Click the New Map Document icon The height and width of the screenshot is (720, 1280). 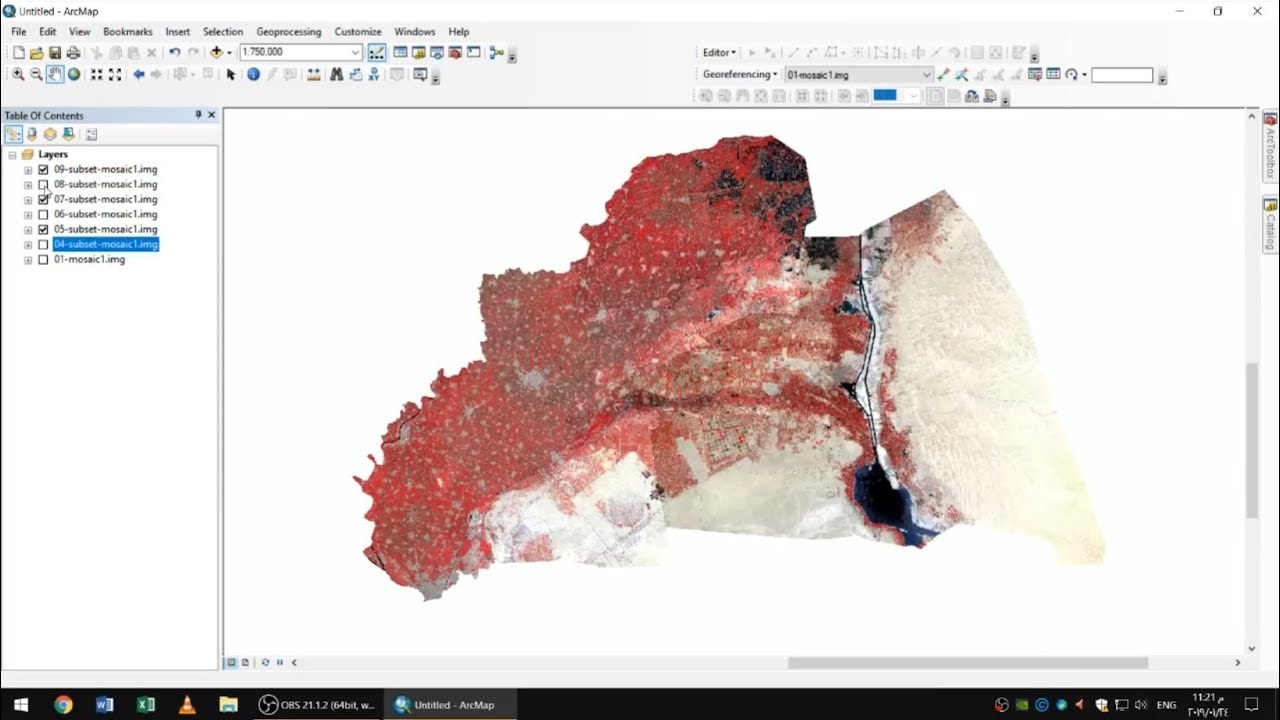[19, 52]
